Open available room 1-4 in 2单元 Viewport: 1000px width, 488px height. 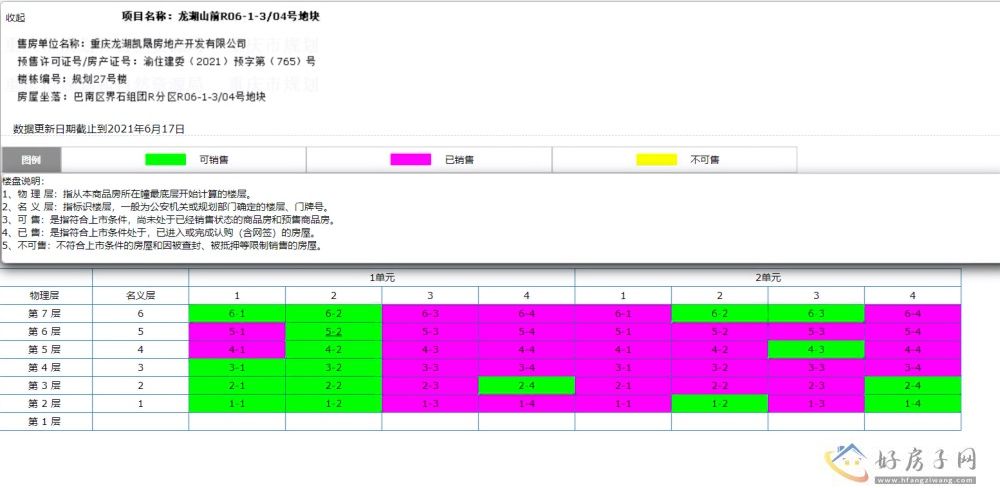point(913,403)
